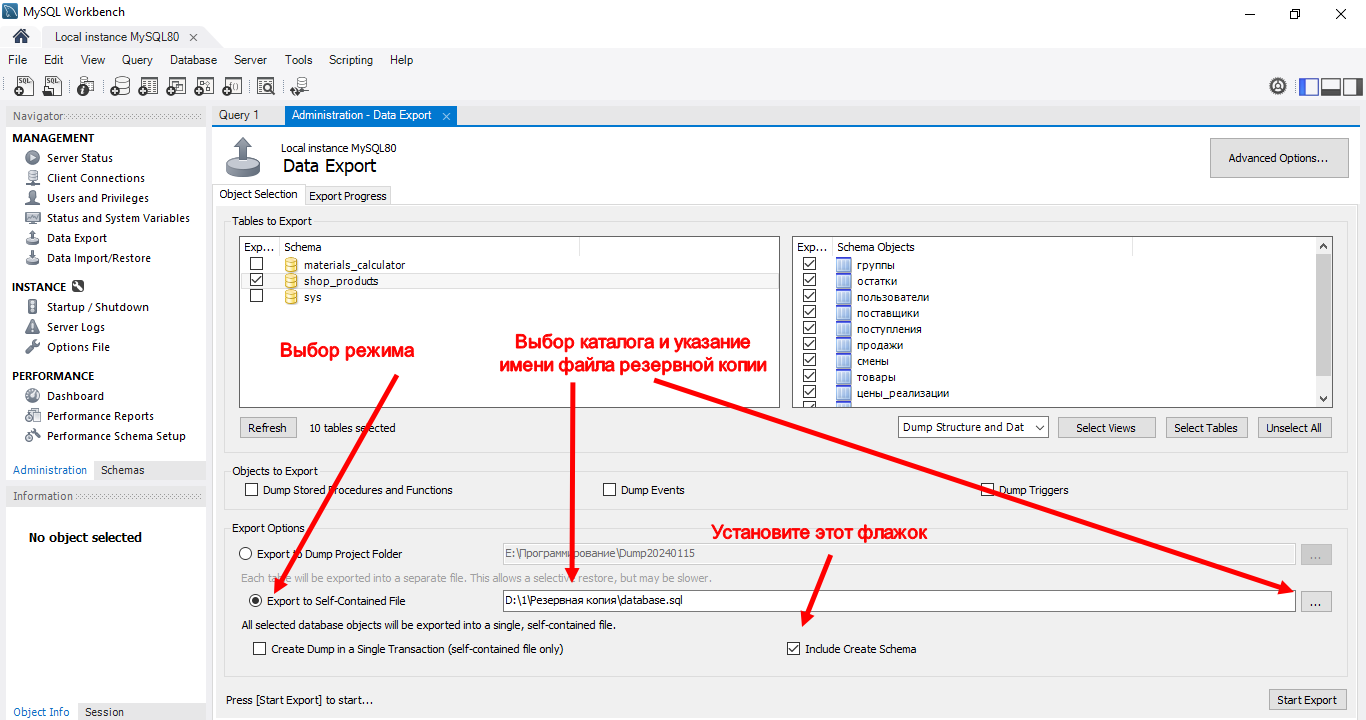Click the self-contained file path field
Viewport: 1366px width, 720px height.
[x=899, y=601]
